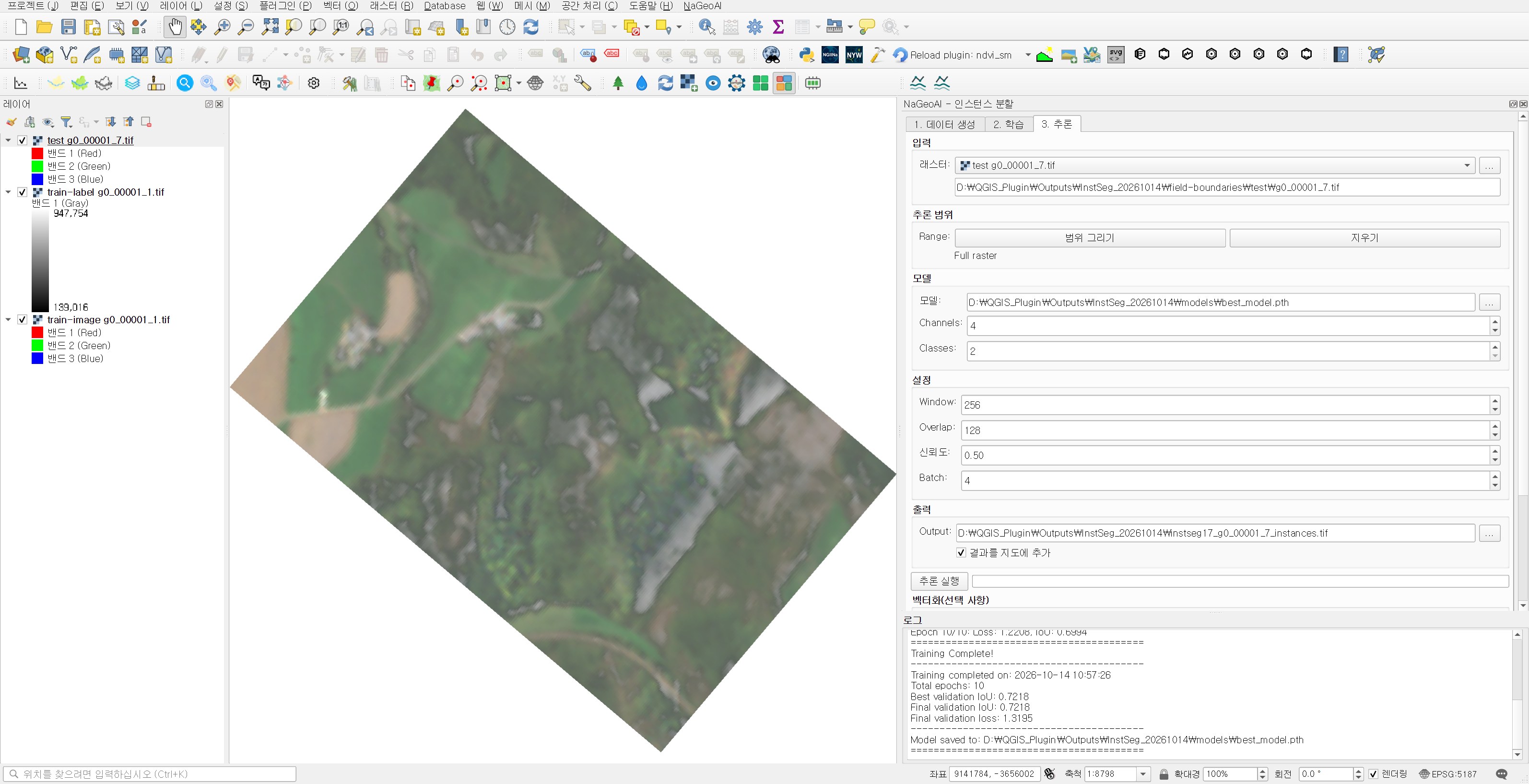Collapse the train-image g0_00001_1.tif layer tree
1529x784 pixels.
tap(8, 320)
